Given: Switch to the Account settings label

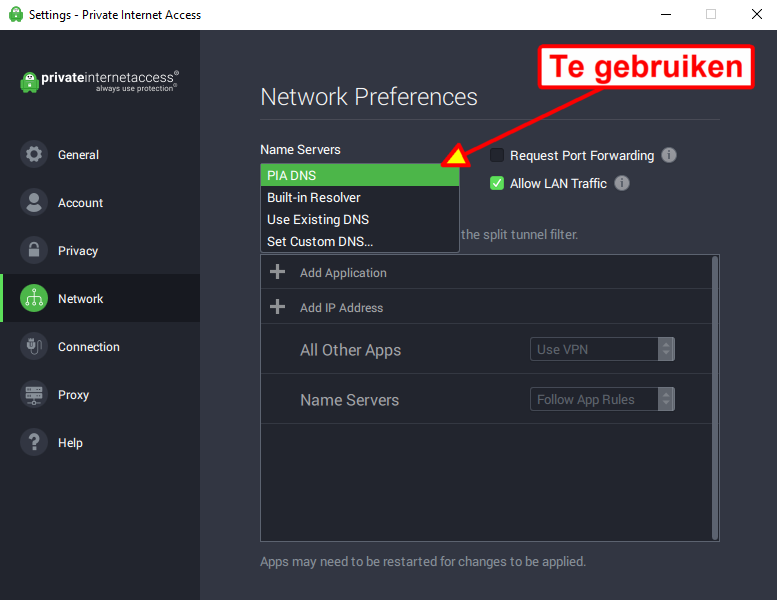Looking at the screenshot, I should coord(80,203).
